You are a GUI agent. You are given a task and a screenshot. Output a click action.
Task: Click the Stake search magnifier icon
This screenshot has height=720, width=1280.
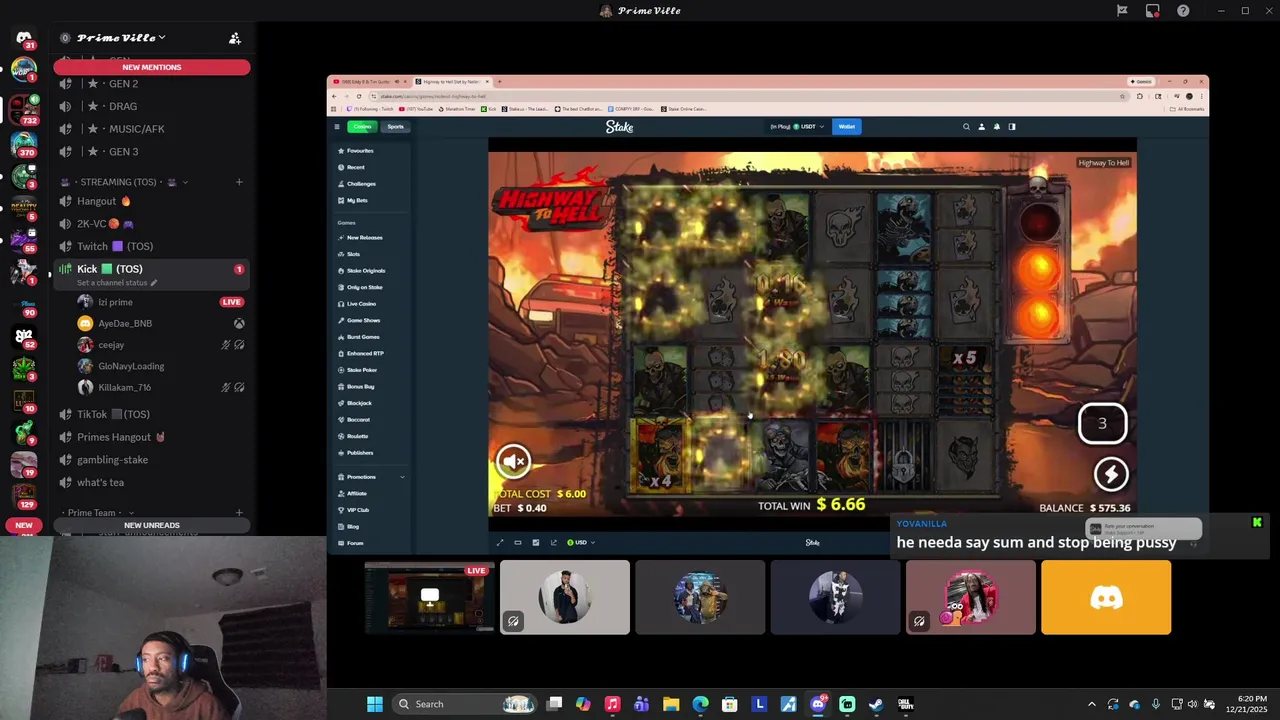(966, 127)
